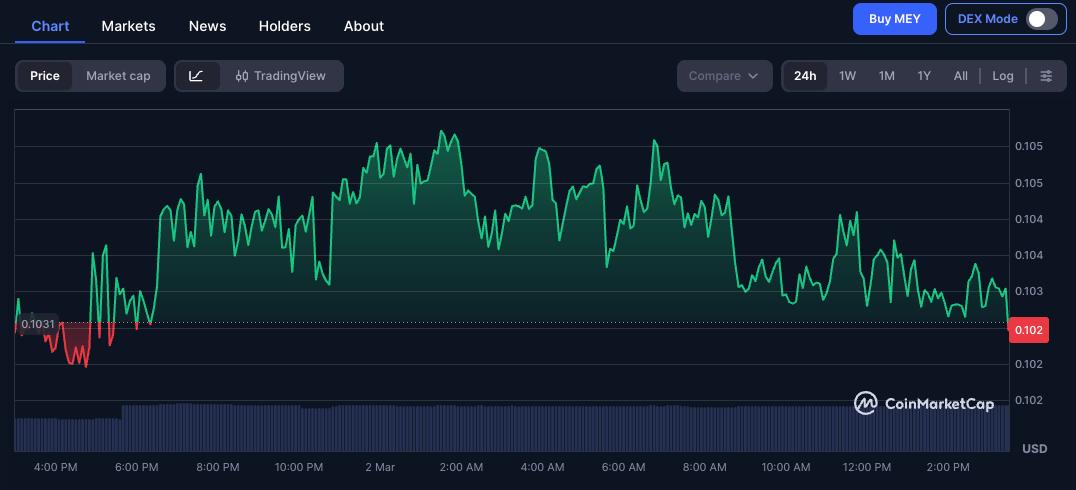The width and height of the screenshot is (1076, 490).
Task: Switch to TradingView chart mode
Action: [281, 76]
